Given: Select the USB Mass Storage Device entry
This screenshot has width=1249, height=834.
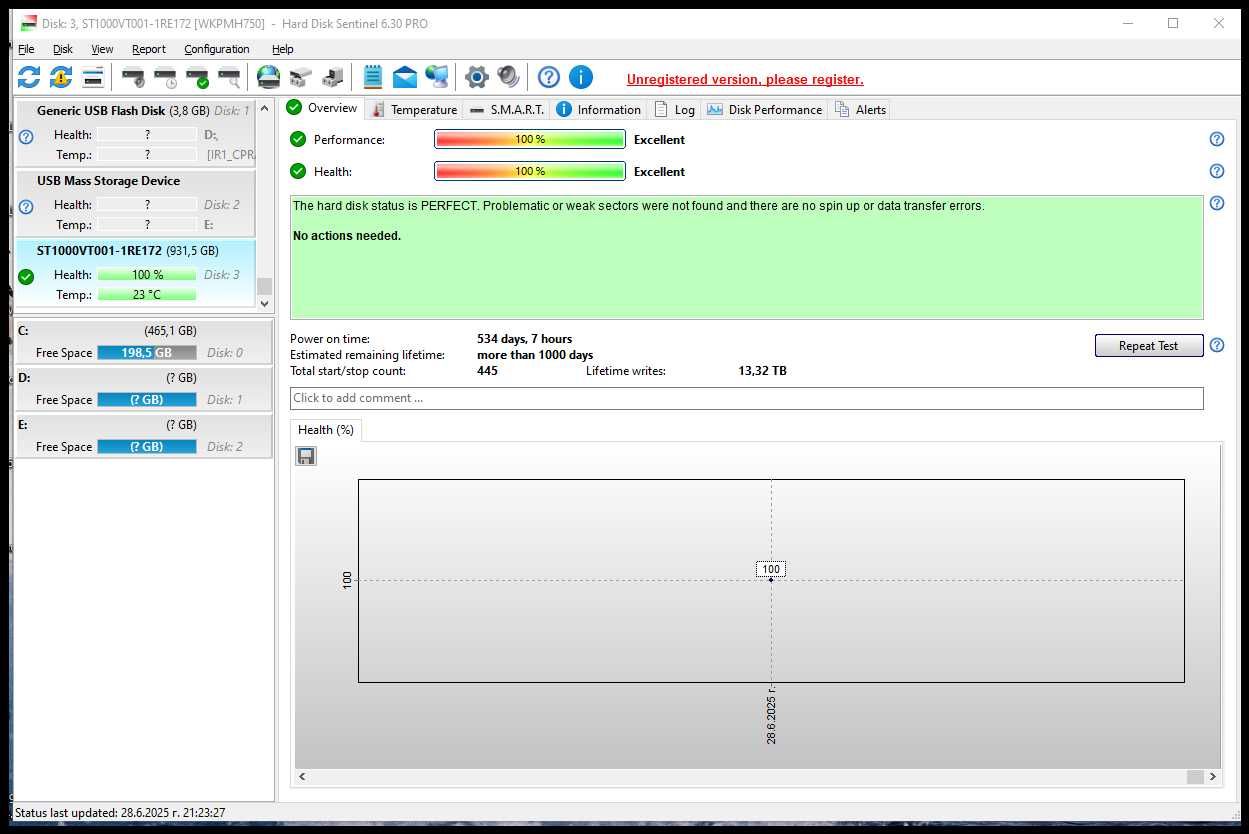Looking at the screenshot, I should pos(135,203).
